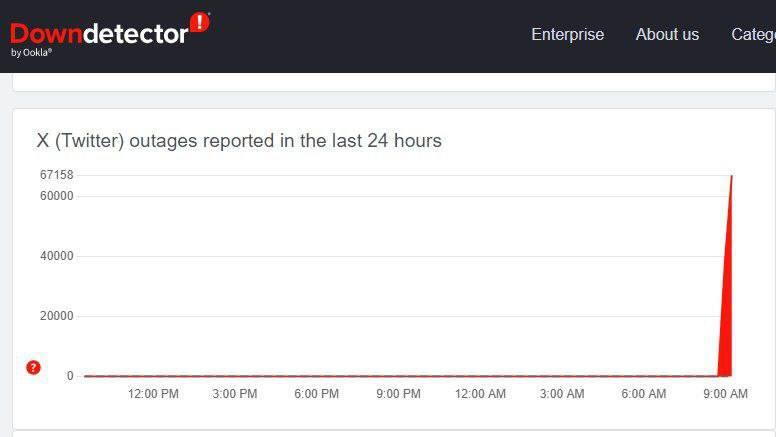Viewport: 776px width, 437px height.
Task: Click the 67158 y-axis label
Action: coord(56,175)
